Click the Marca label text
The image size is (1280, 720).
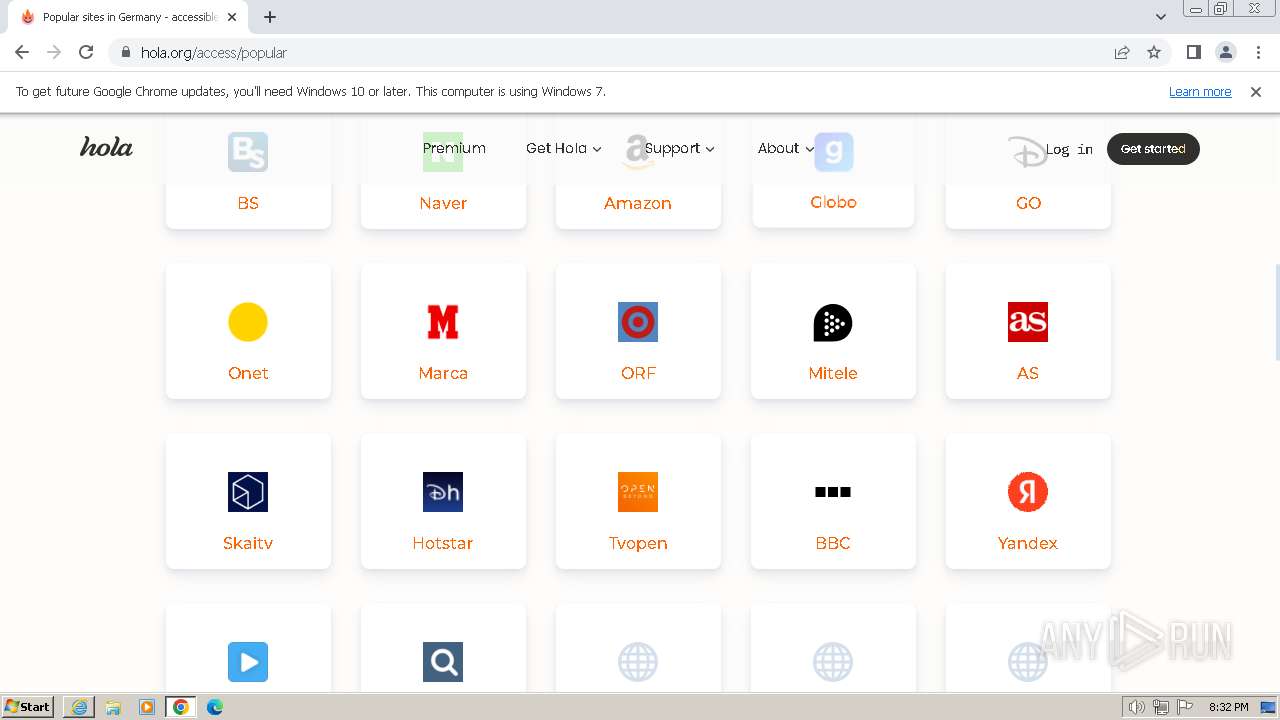click(443, 373)
